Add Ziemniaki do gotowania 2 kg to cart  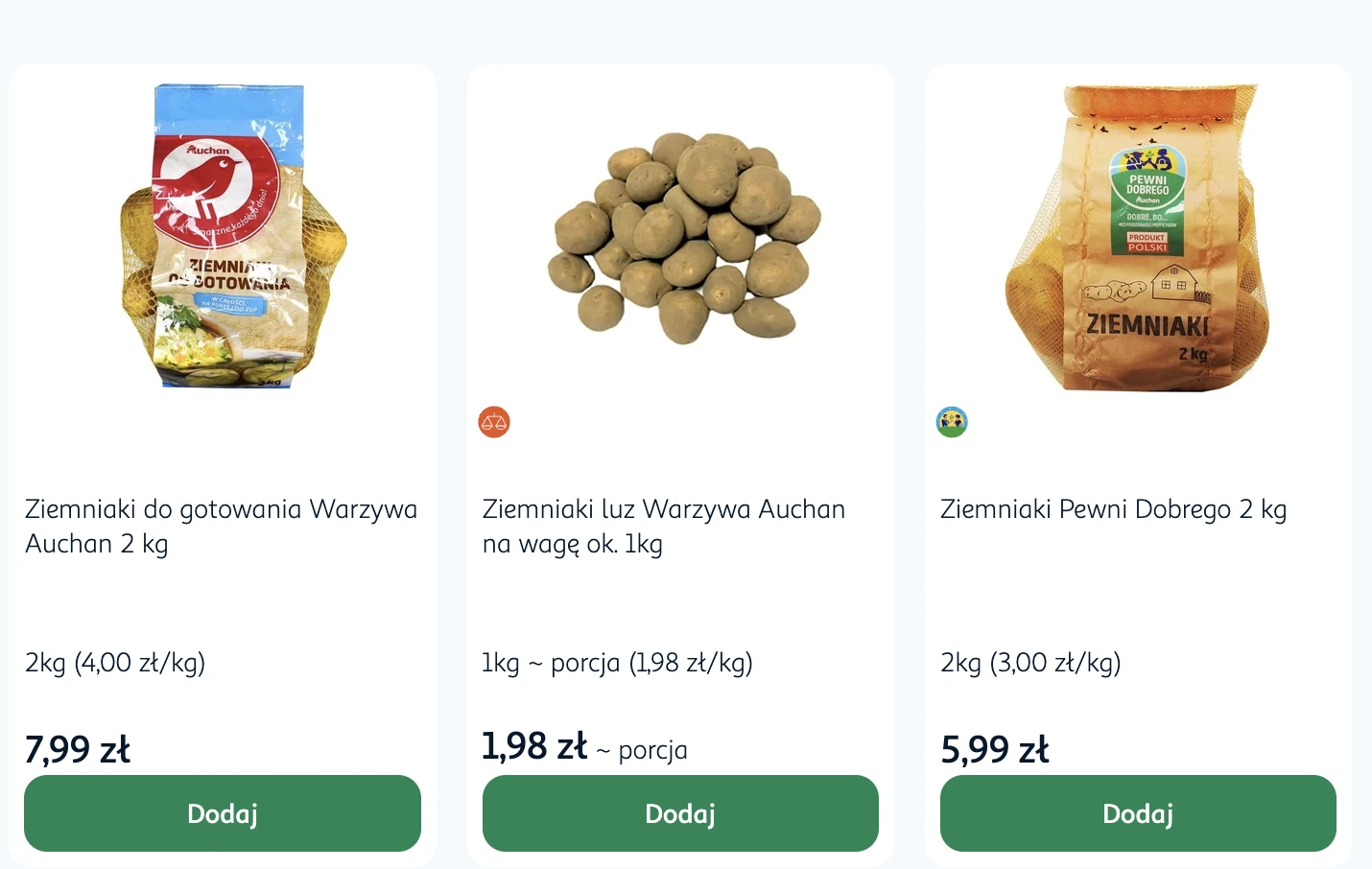point(223,813)
